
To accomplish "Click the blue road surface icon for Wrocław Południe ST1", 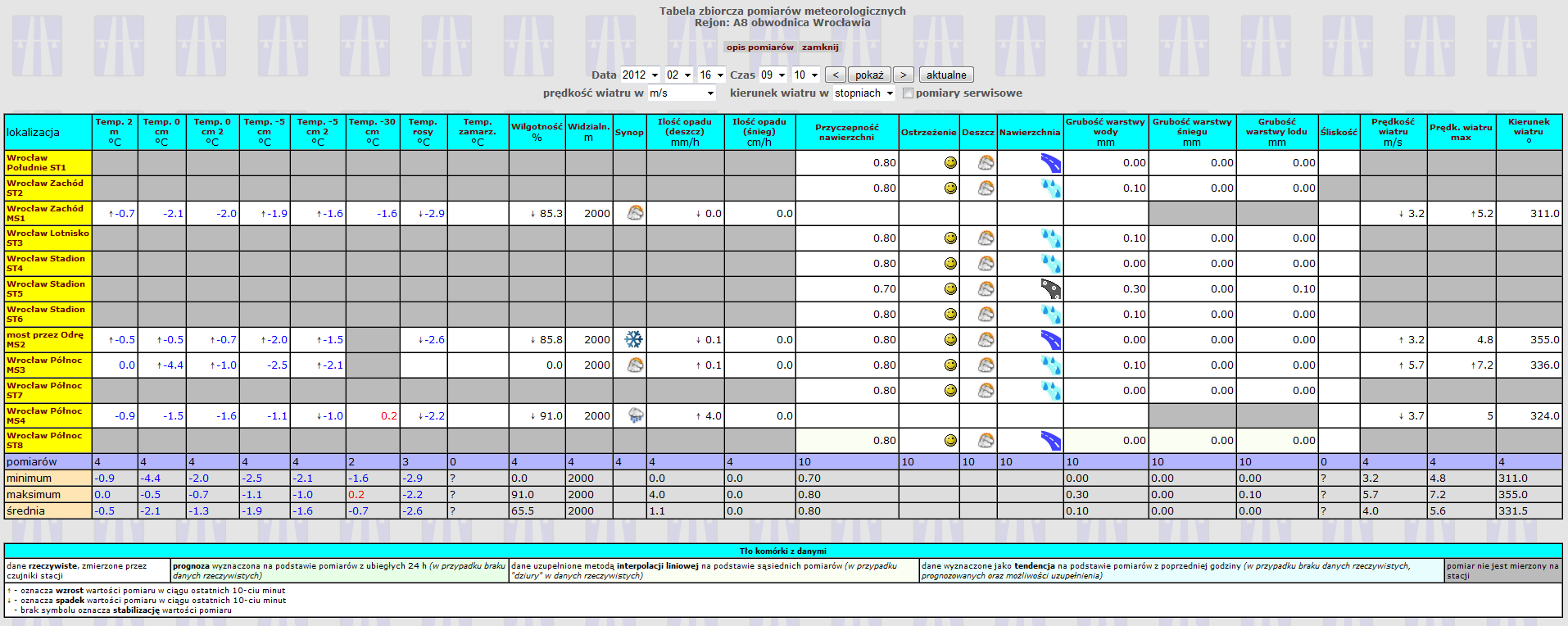I will click(1050, 162).
